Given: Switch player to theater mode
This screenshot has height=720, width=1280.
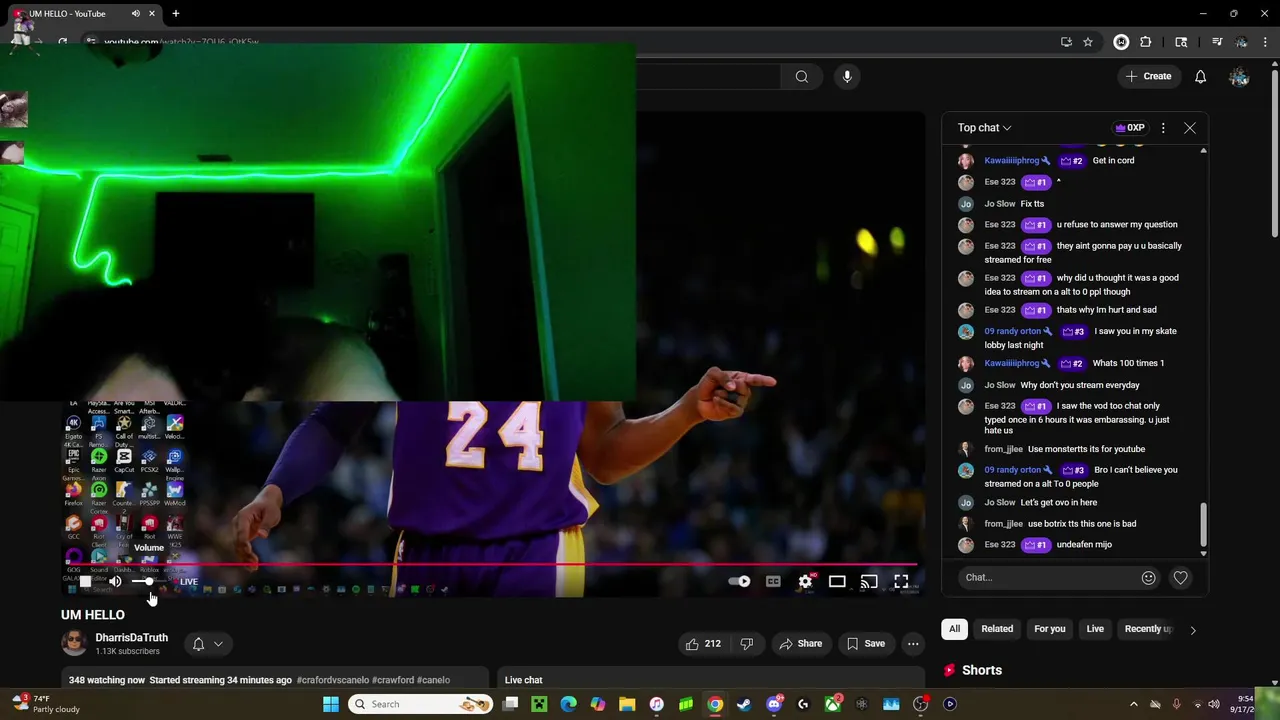Looking at the screenshot, I should click(x=837, y=581).
